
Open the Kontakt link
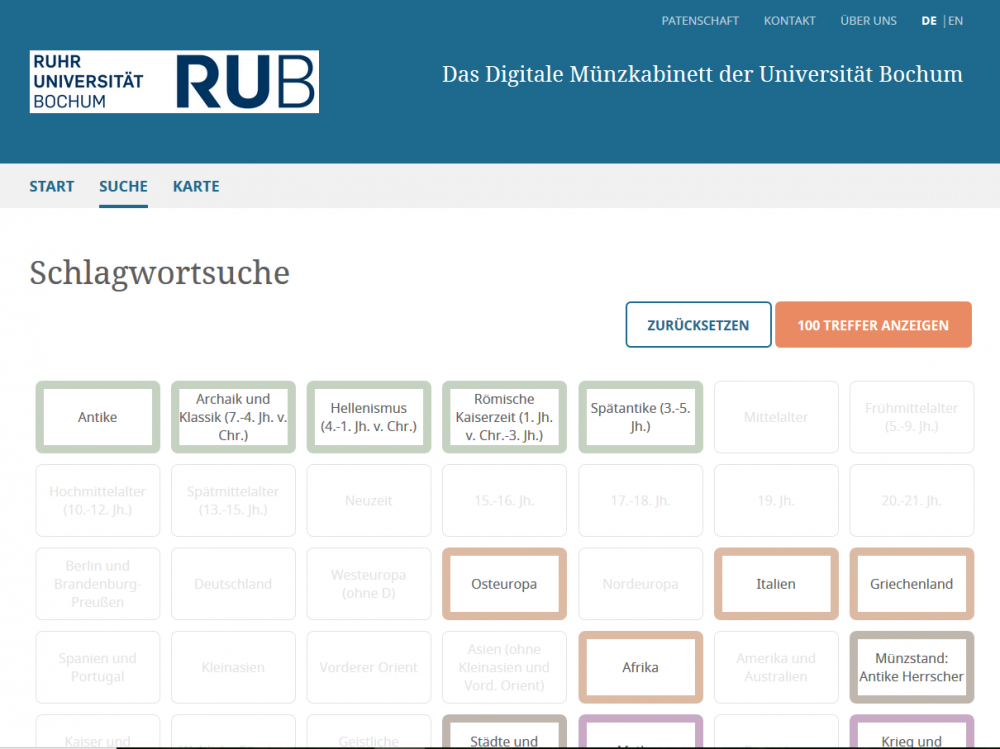789,21
